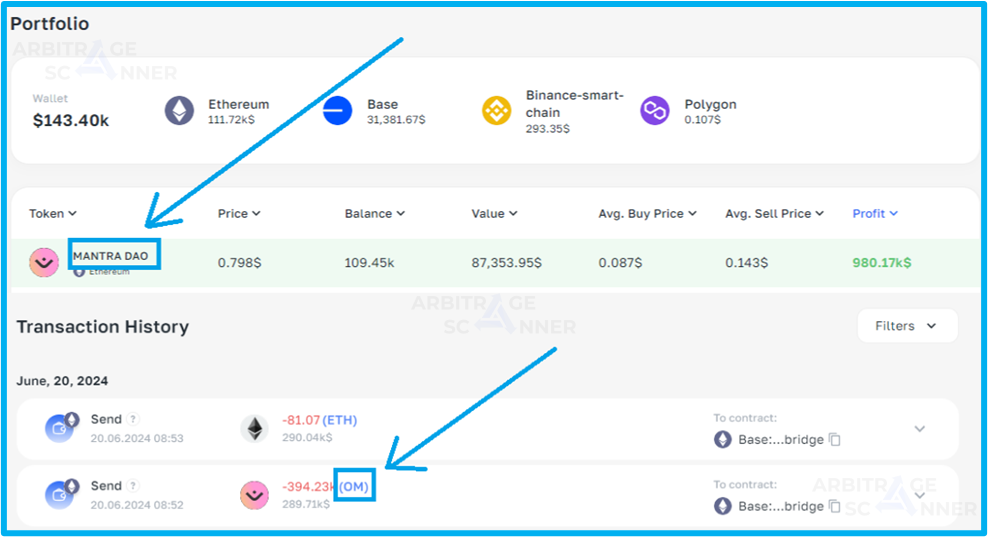Copy contract address of the OM transaction
This screenshot has width=988, height=537.
[835, 506]
